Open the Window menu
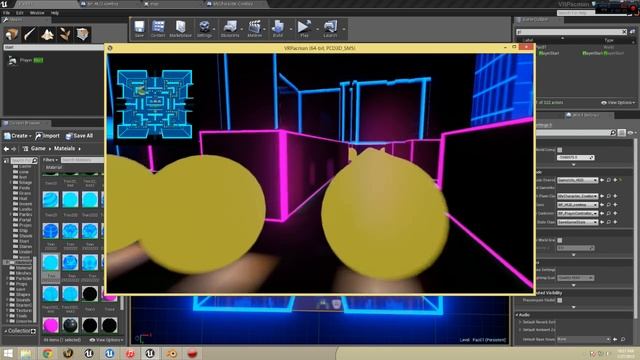This screenshot has height=360, width=640. tap(37, 13)
